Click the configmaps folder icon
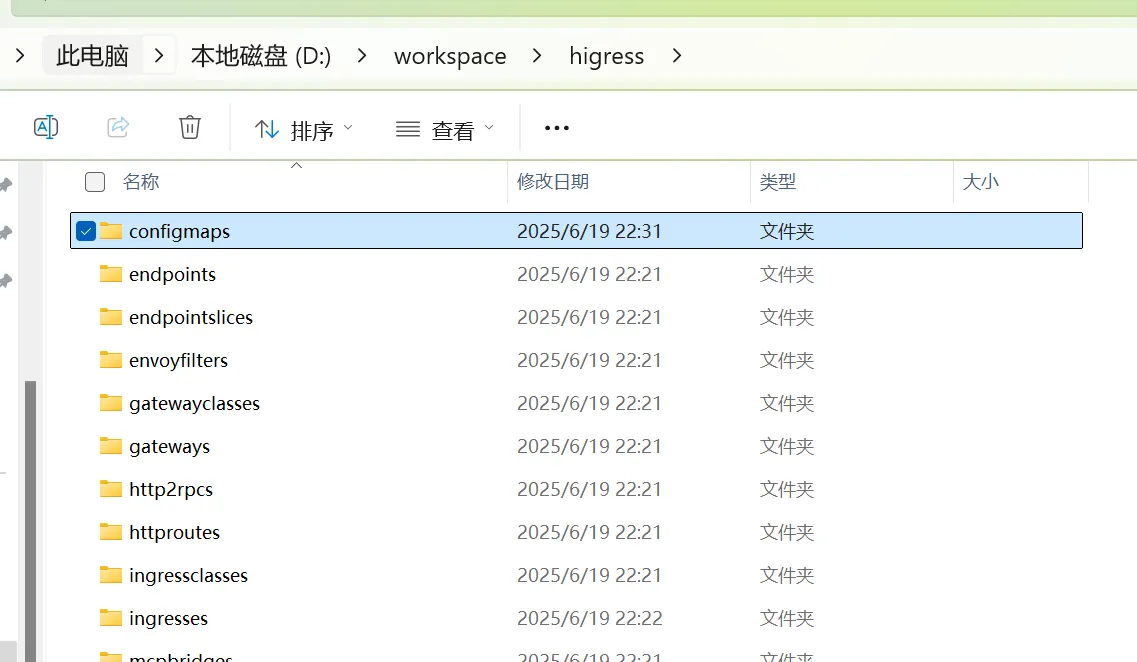The width and height of the screenshot is (1137, 662). (x=111, y=231)
